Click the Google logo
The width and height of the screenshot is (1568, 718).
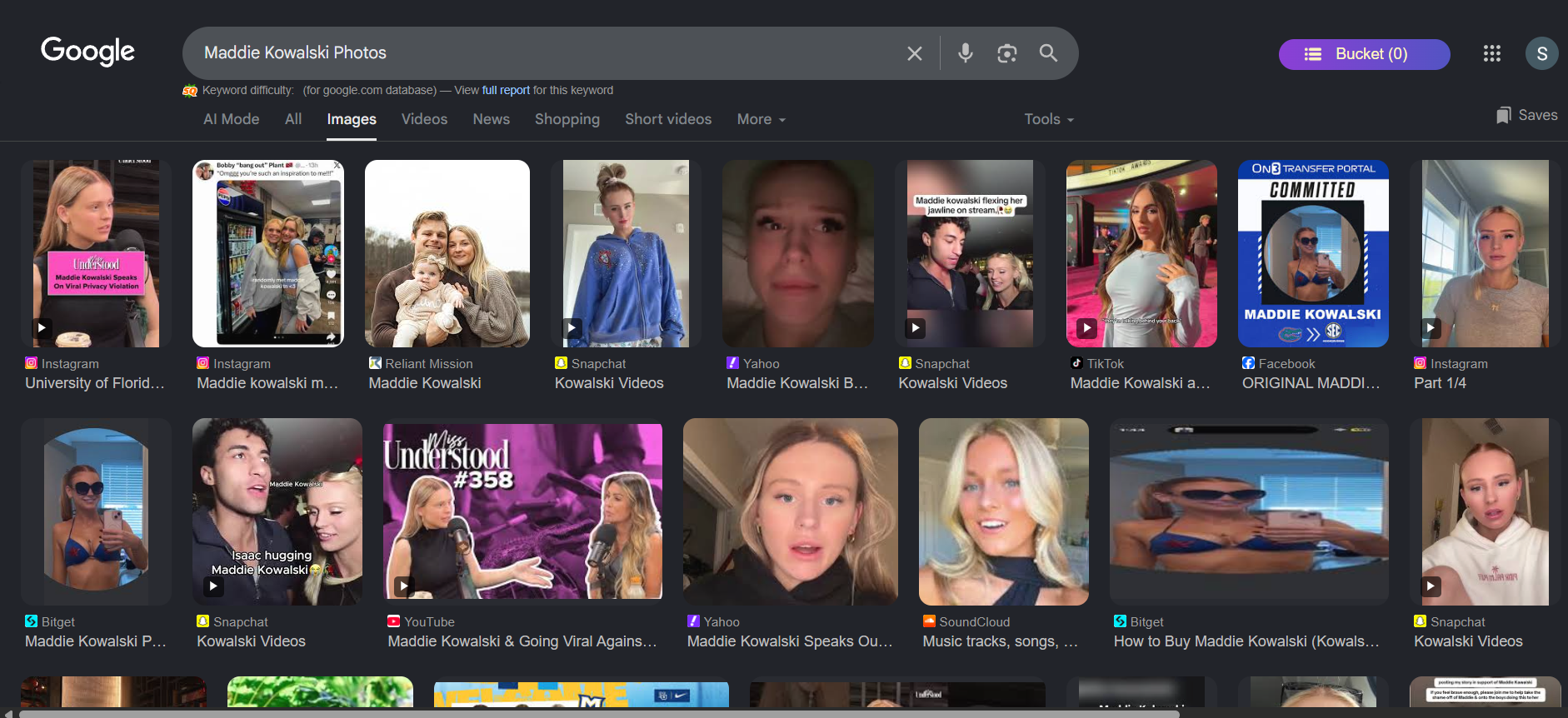(87, 51)
